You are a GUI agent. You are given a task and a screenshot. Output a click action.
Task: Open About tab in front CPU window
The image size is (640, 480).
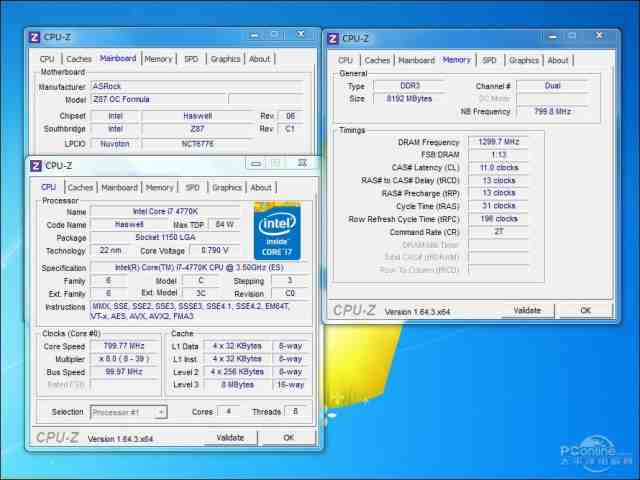click(261, 187)
